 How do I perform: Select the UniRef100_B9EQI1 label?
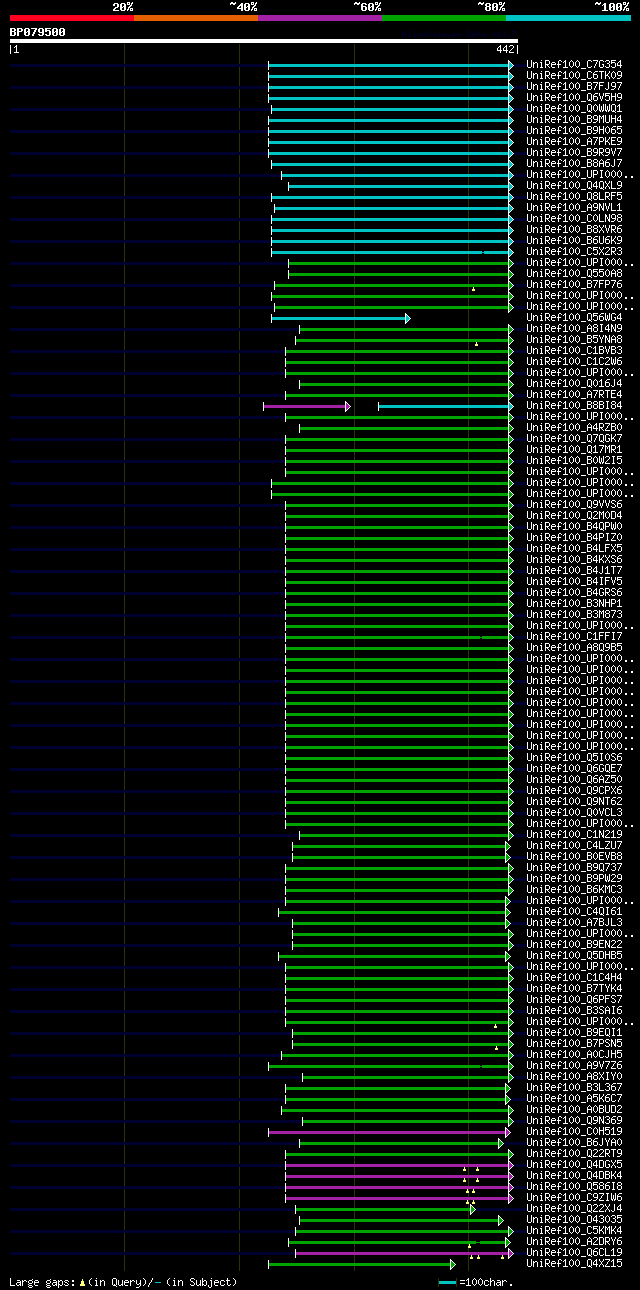tap(574, 1033)
